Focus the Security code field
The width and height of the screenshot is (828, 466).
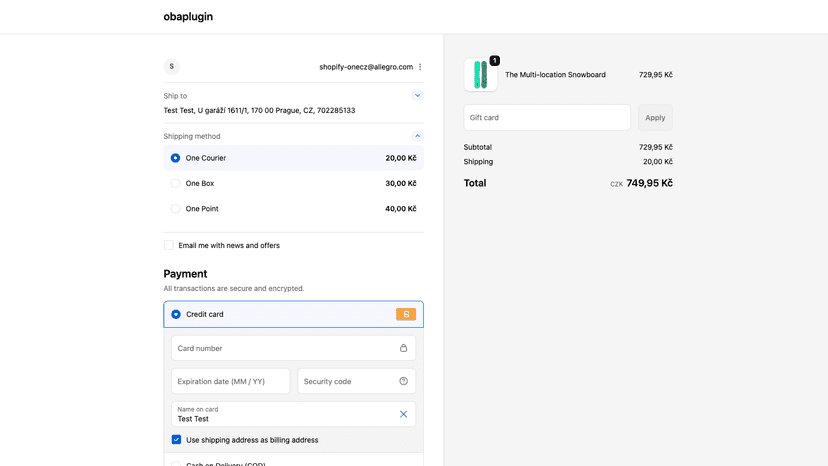356,381
